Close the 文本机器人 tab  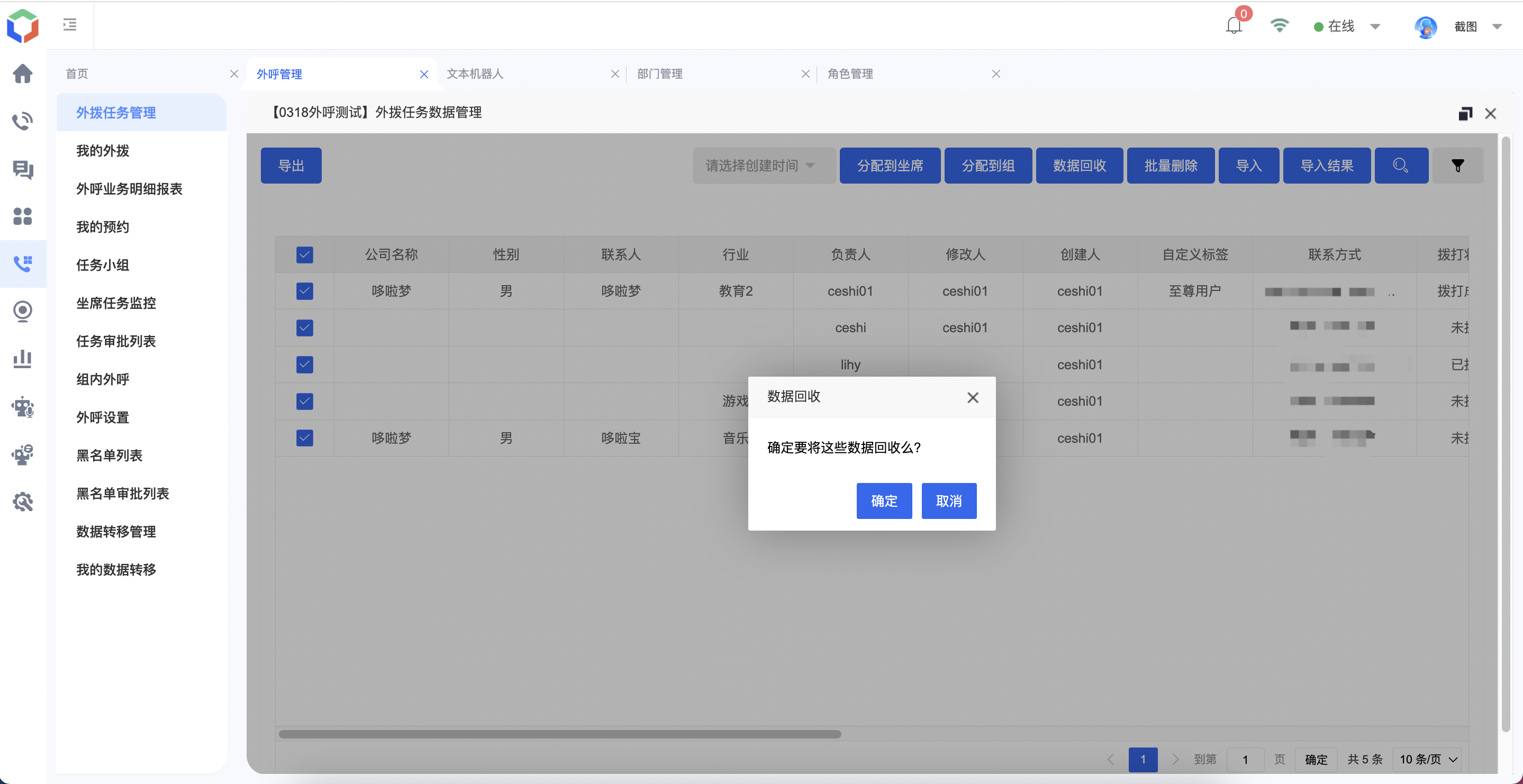point(615,74)
